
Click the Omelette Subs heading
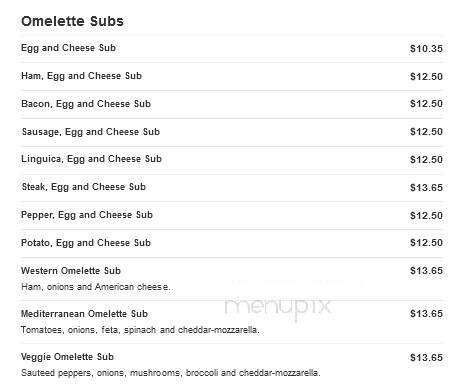click(x=72, y=21)
